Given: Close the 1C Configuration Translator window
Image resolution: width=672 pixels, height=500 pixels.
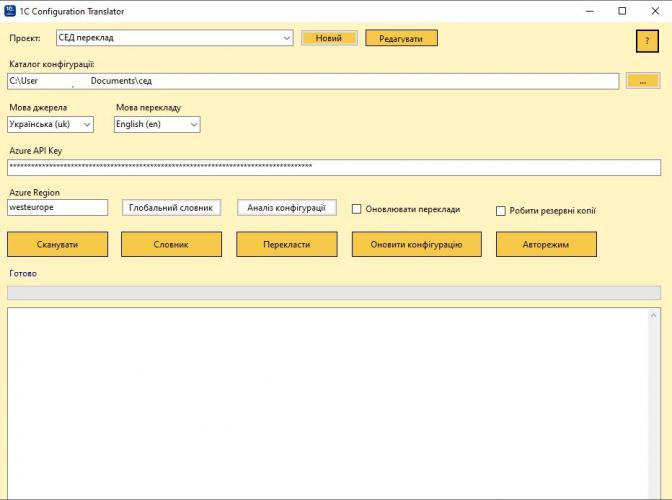Looking at the screenshot, I should click(655, 11).
